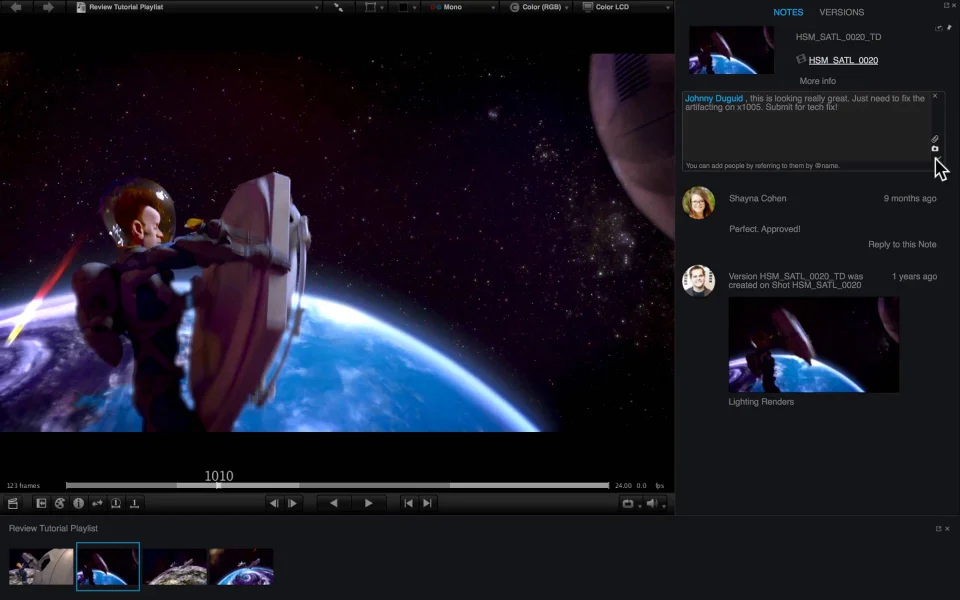Click the frame-to-fit arrows icon in the top toolbar
The image size is (960, 600).
point(338,7)
